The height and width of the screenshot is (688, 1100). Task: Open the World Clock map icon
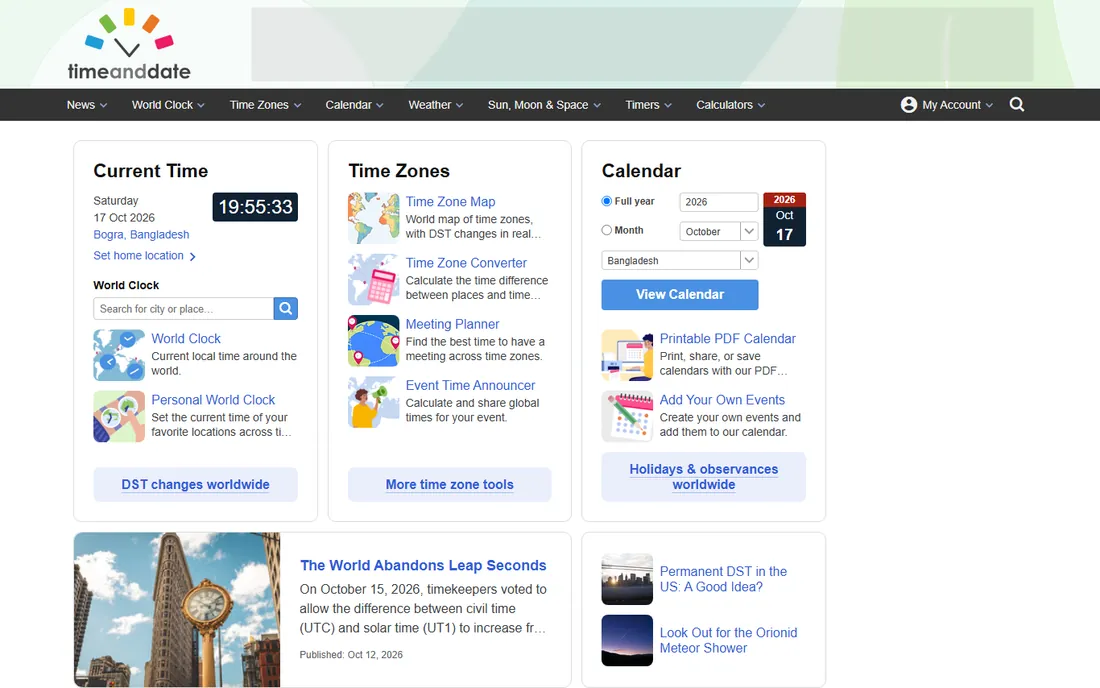119,355
